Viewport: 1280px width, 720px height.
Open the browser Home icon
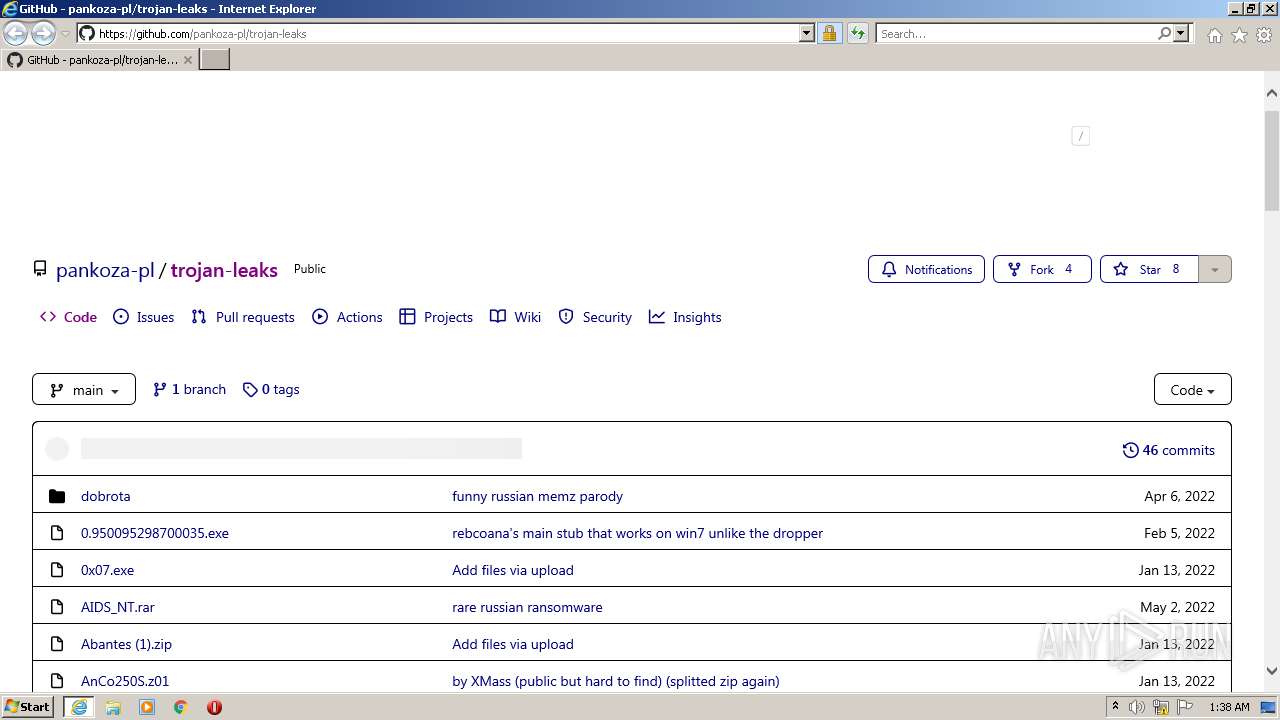(1214, 35)
